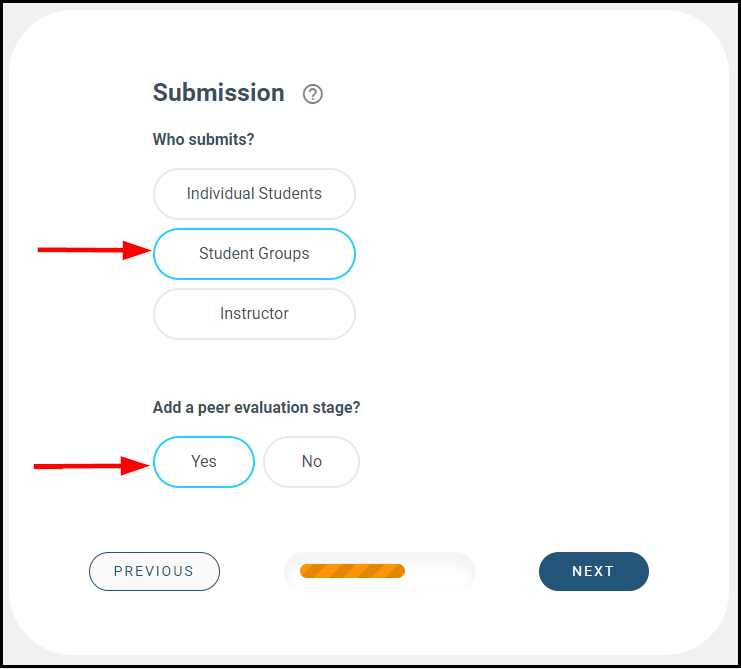Enable peer evaluation stage with Yes
Screen dimensions: 741x669
204,462
